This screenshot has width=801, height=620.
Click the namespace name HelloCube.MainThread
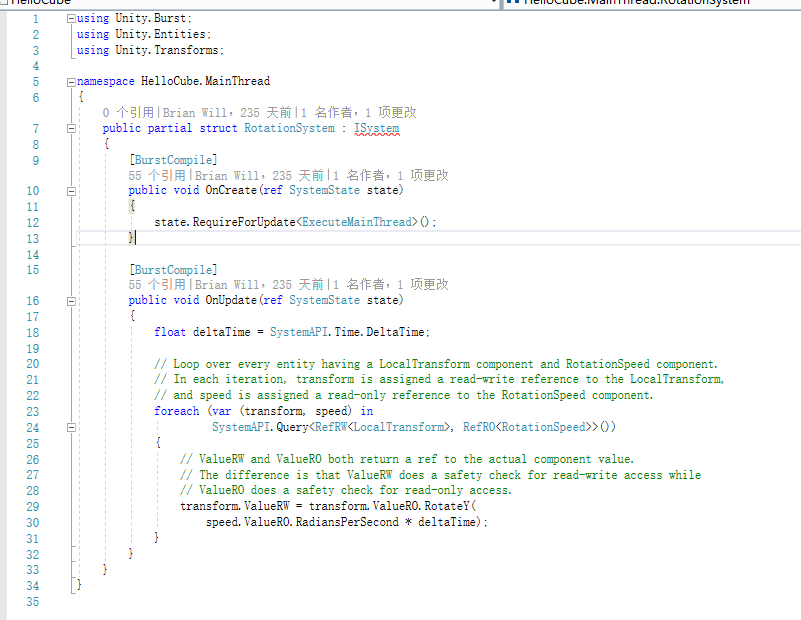[x=205, y=81]
